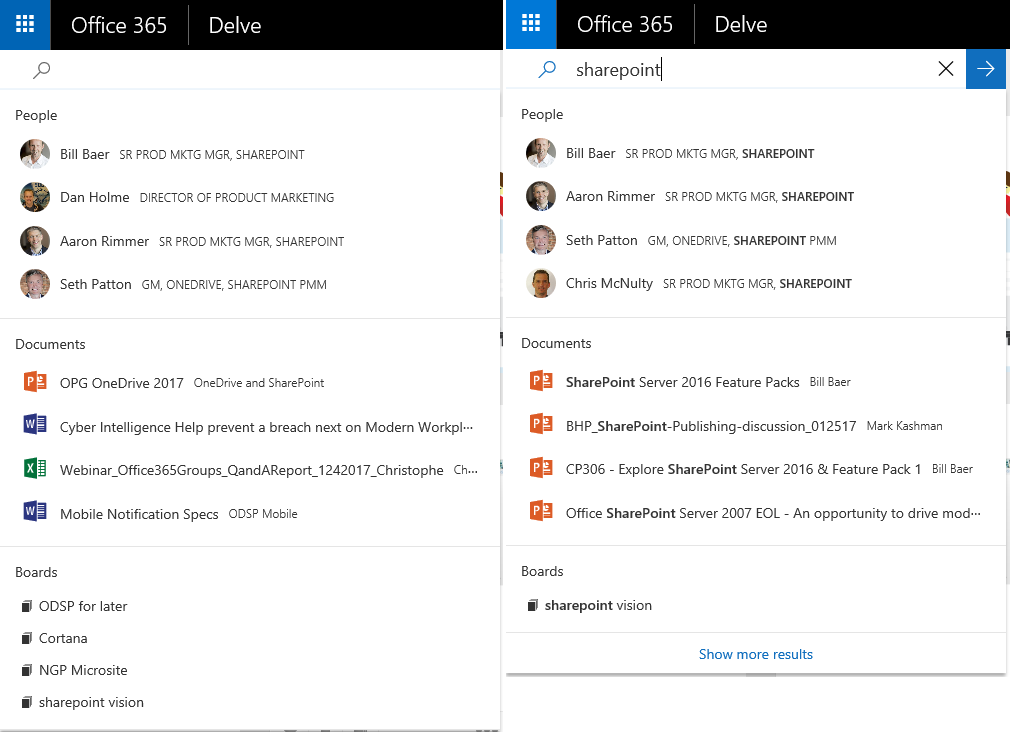The width and height of the screenshot is (1012, 732).
Task: Open 'BHP_SharePoint-Publishing-discussion_012517' result
Action: point(711,426)
